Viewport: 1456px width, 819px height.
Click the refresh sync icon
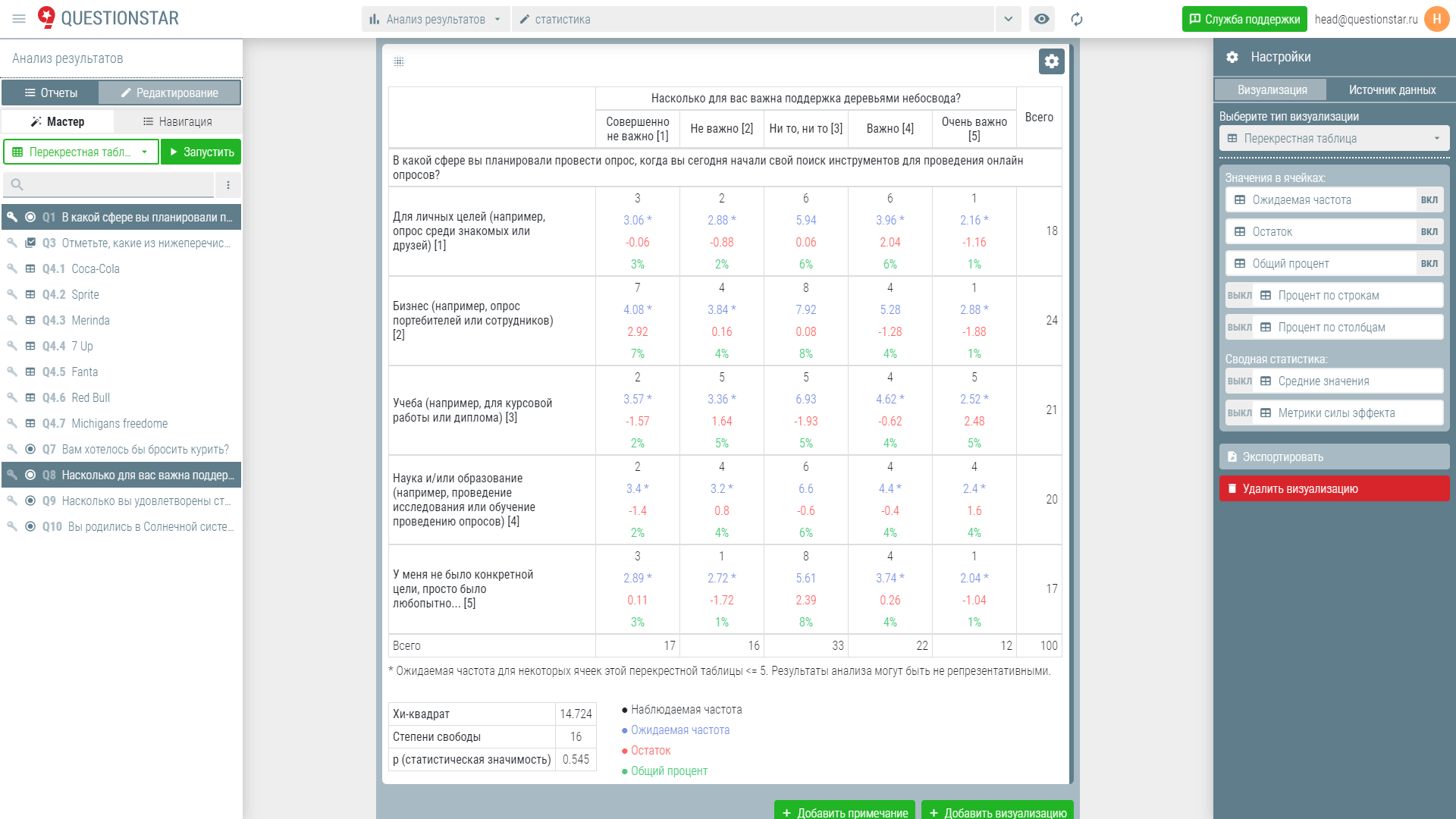click(1077, 19)
